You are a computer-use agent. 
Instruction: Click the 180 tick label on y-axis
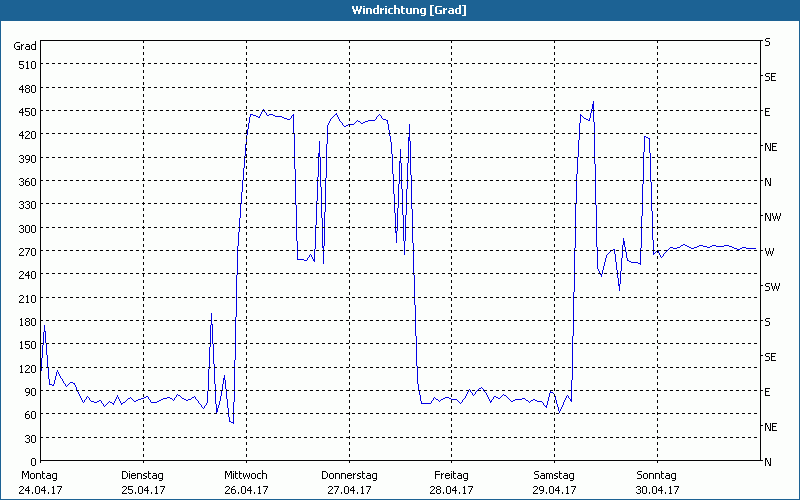[x=26, y=322]
